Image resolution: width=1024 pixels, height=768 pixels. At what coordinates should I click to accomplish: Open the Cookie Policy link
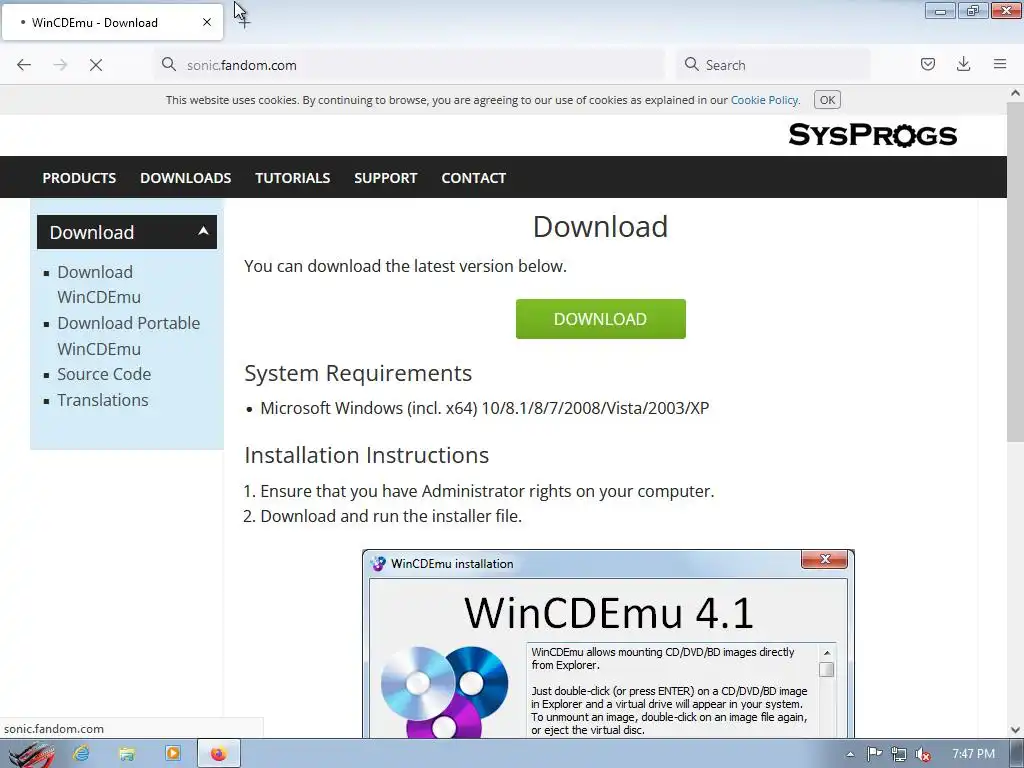765,100
